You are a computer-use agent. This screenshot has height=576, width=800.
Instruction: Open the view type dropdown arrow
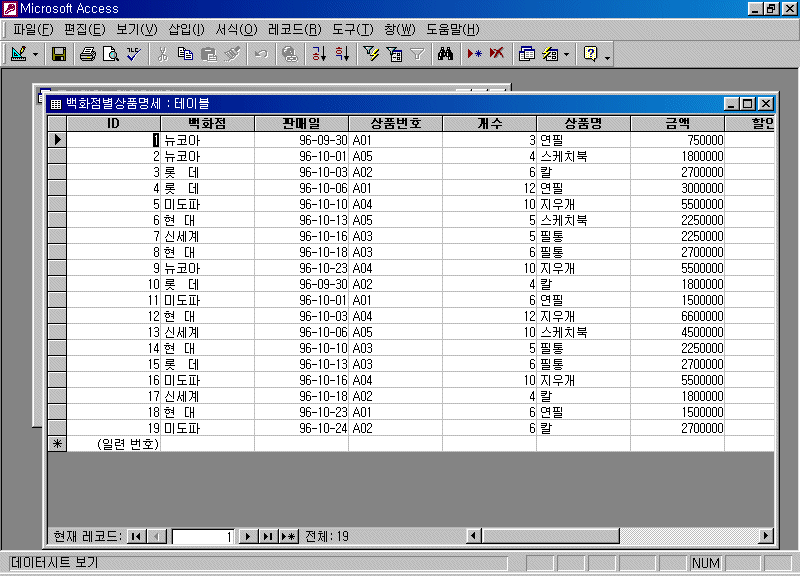click(x=35, y=54)
